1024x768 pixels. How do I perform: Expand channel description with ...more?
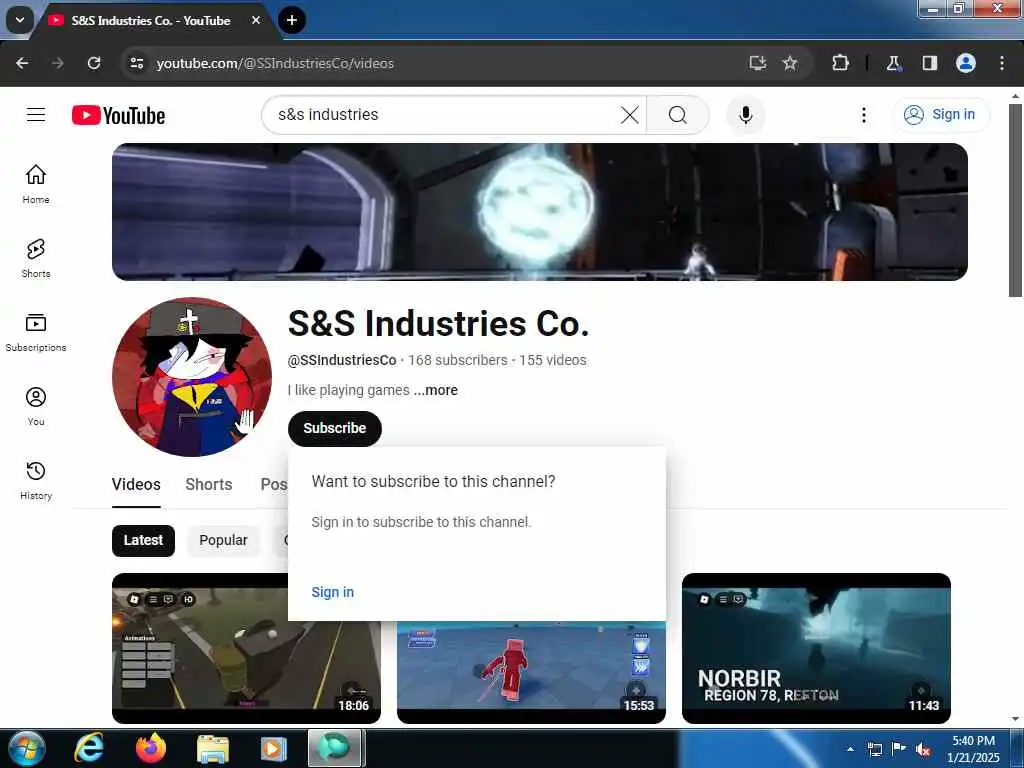click(x=436, y=391)
